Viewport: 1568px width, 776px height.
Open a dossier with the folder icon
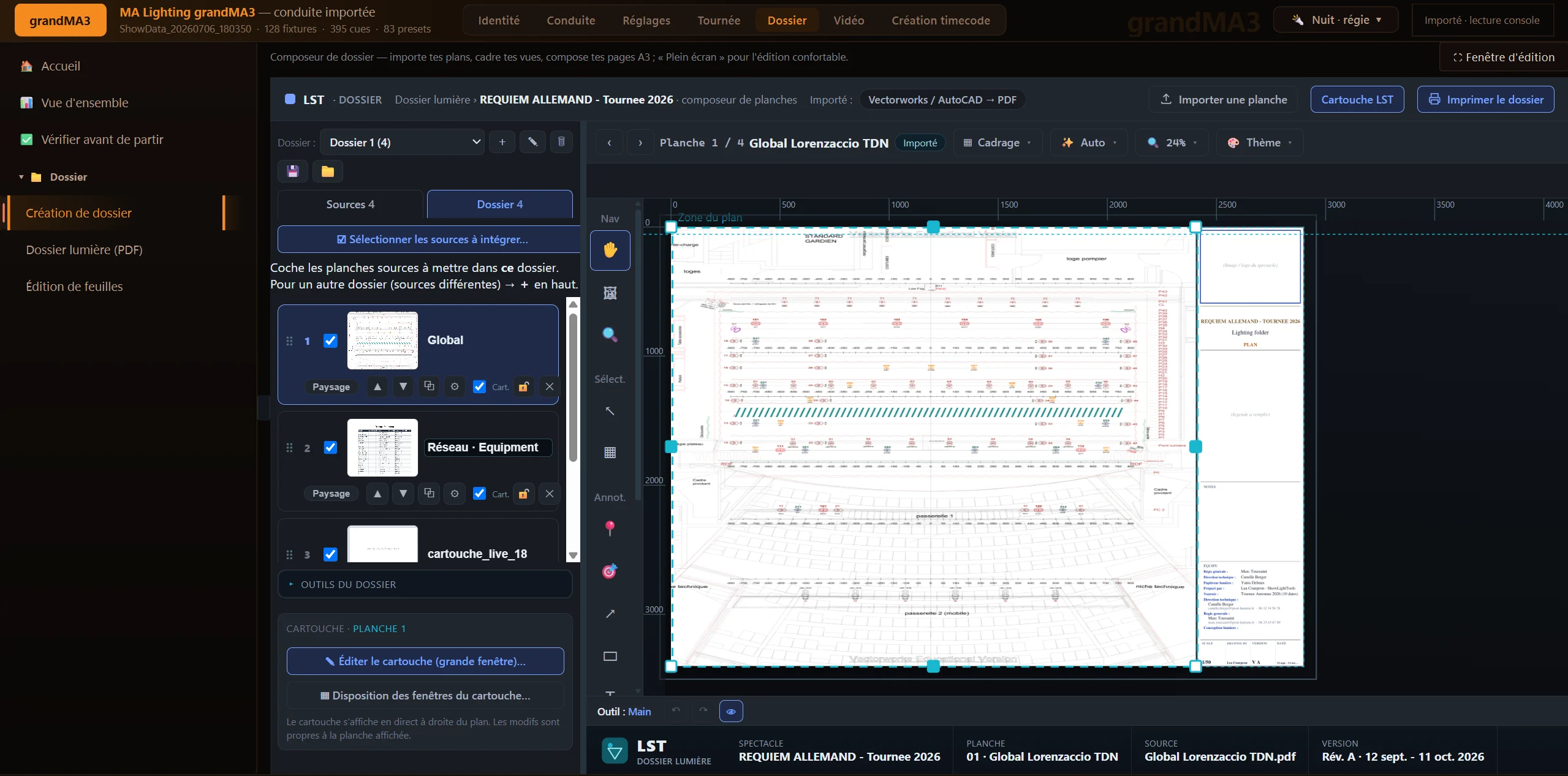click(328, 171)
